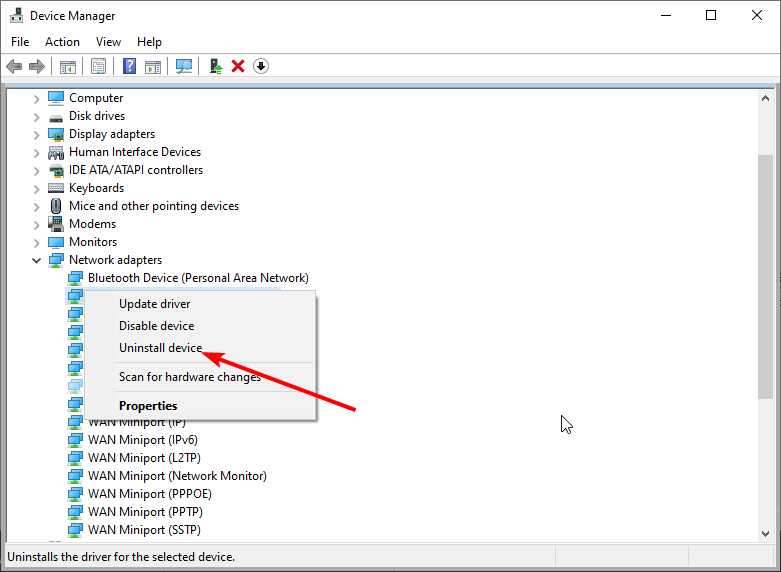Click the vertical scrollbar thumb
The width and height of the screenshot is (781, 572).
[x=765, y=277]
